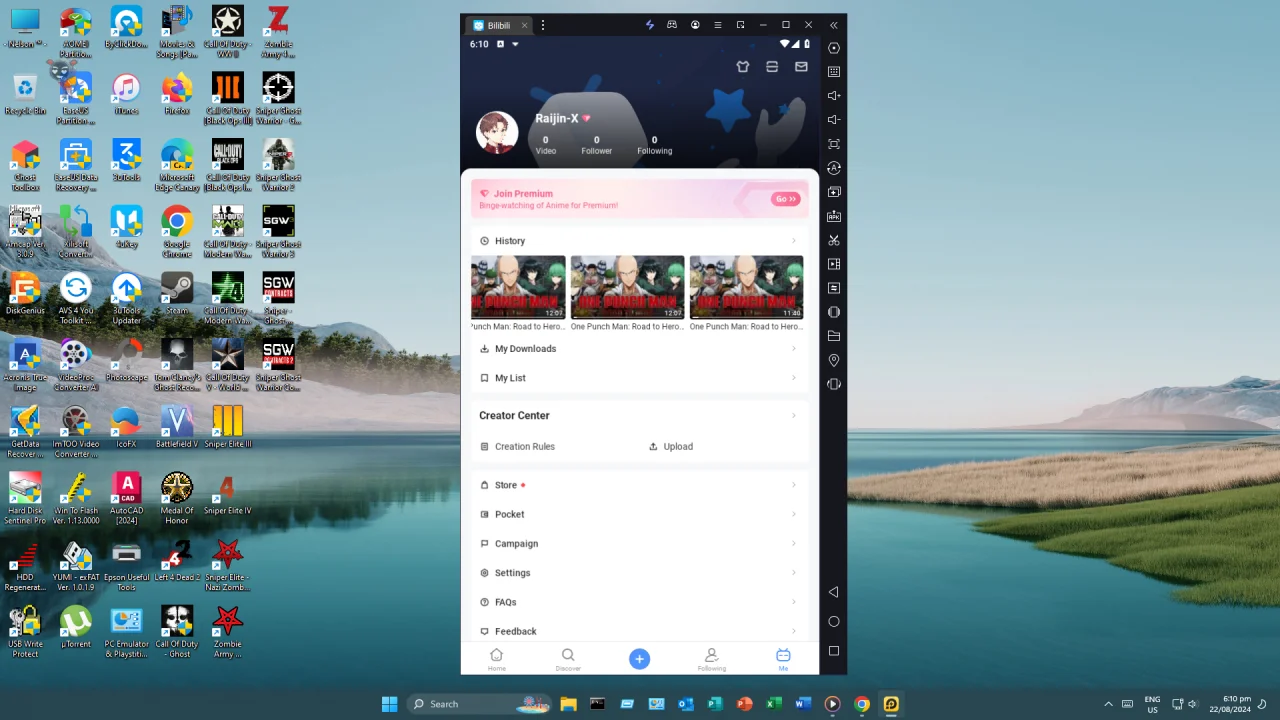This screenshot has height=720, width=1280.
Task: Open File Explorer from the taskbar
Action: tap(568, 704)
